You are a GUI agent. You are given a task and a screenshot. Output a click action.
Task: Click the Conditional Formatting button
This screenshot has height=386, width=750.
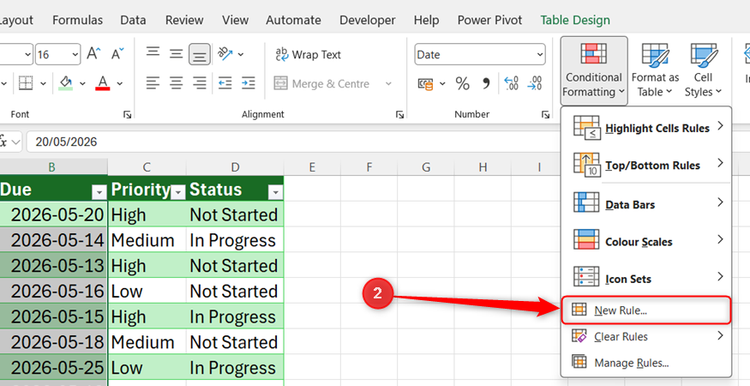594,70
